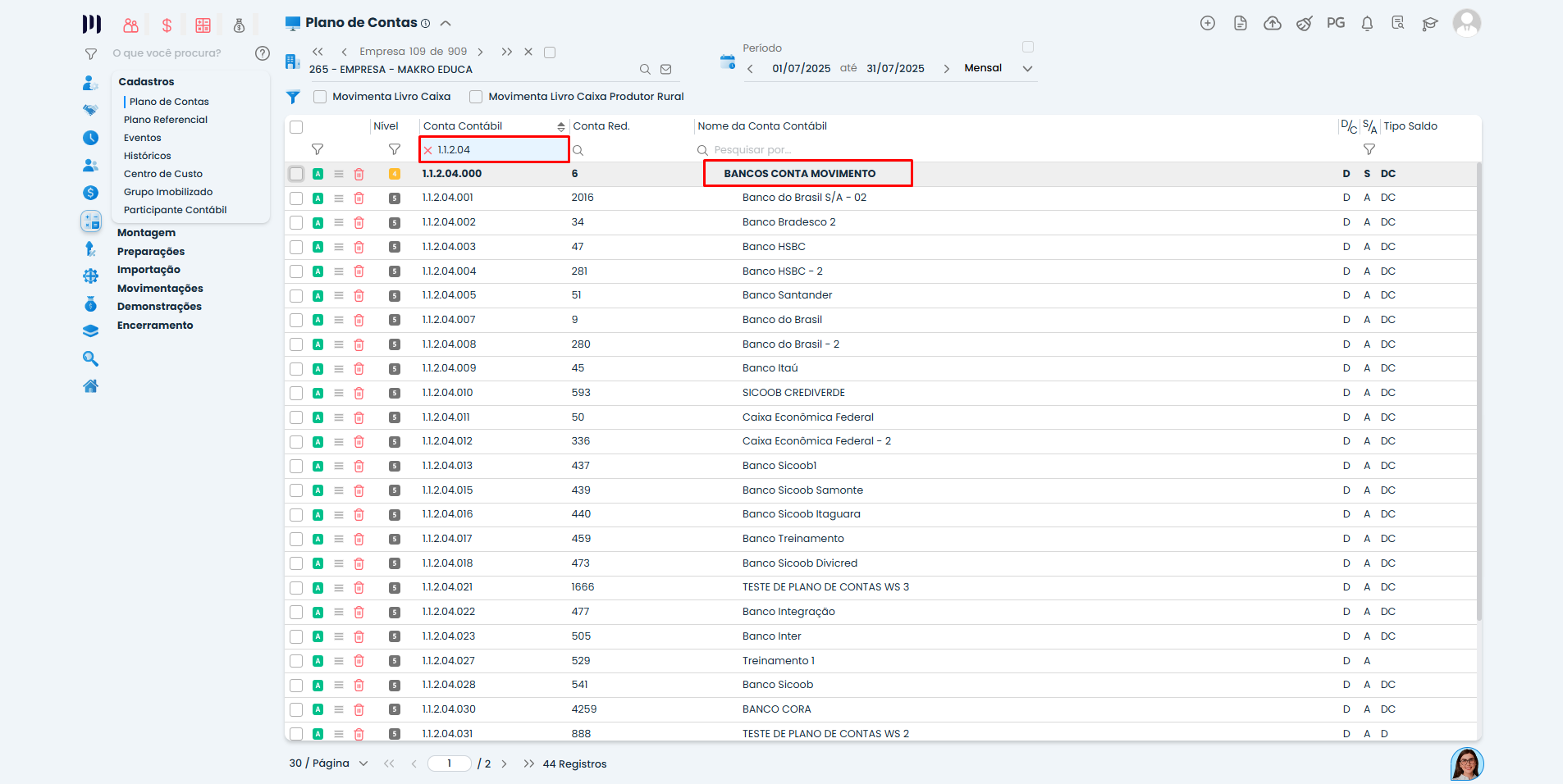Check the Banco HSBC row checkbox
The image size is (1563, 784).
(x=296, y=247)
